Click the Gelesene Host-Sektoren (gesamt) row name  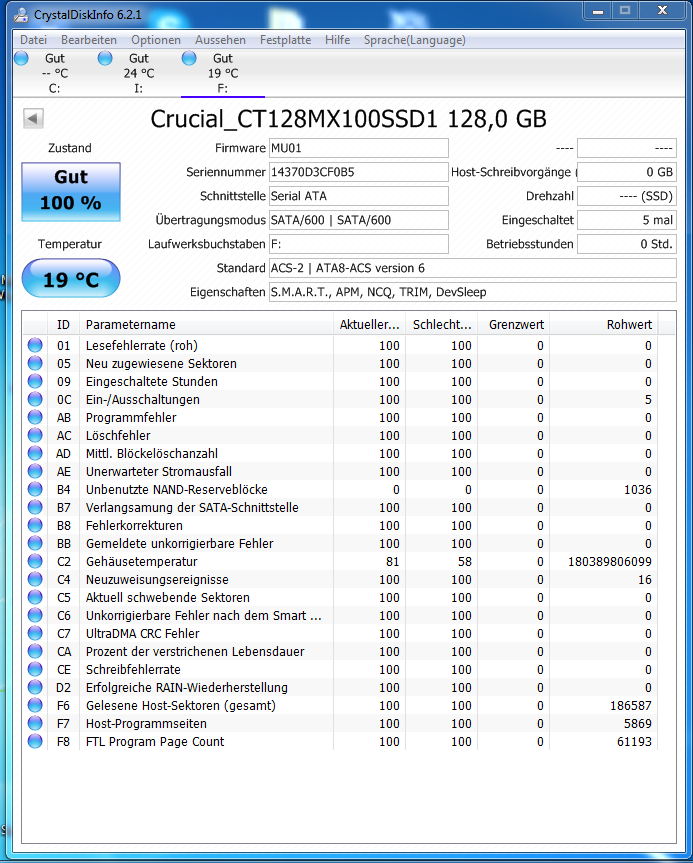(181, 706)
